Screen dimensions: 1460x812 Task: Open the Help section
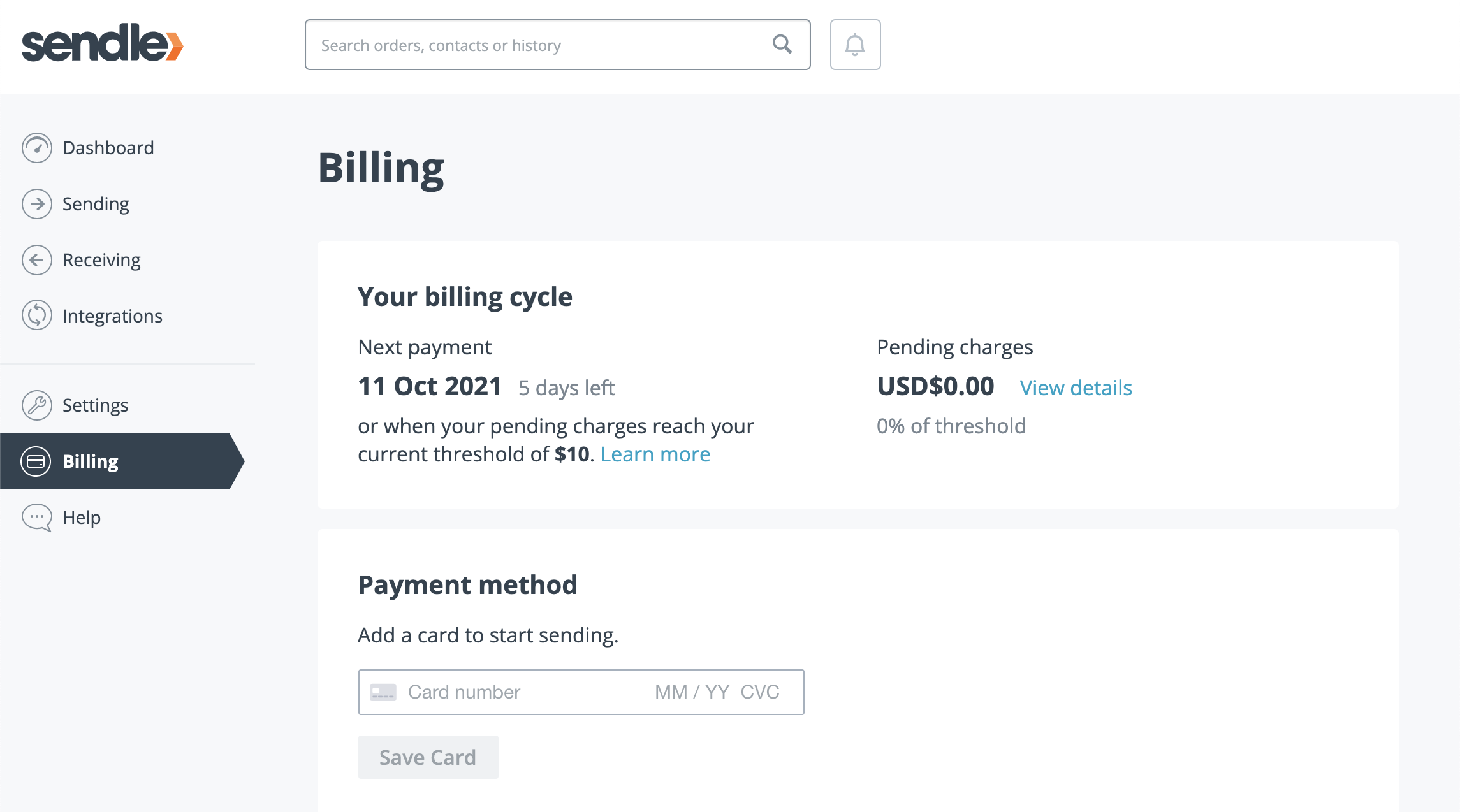pyautogui.click(x=82, y=518)
